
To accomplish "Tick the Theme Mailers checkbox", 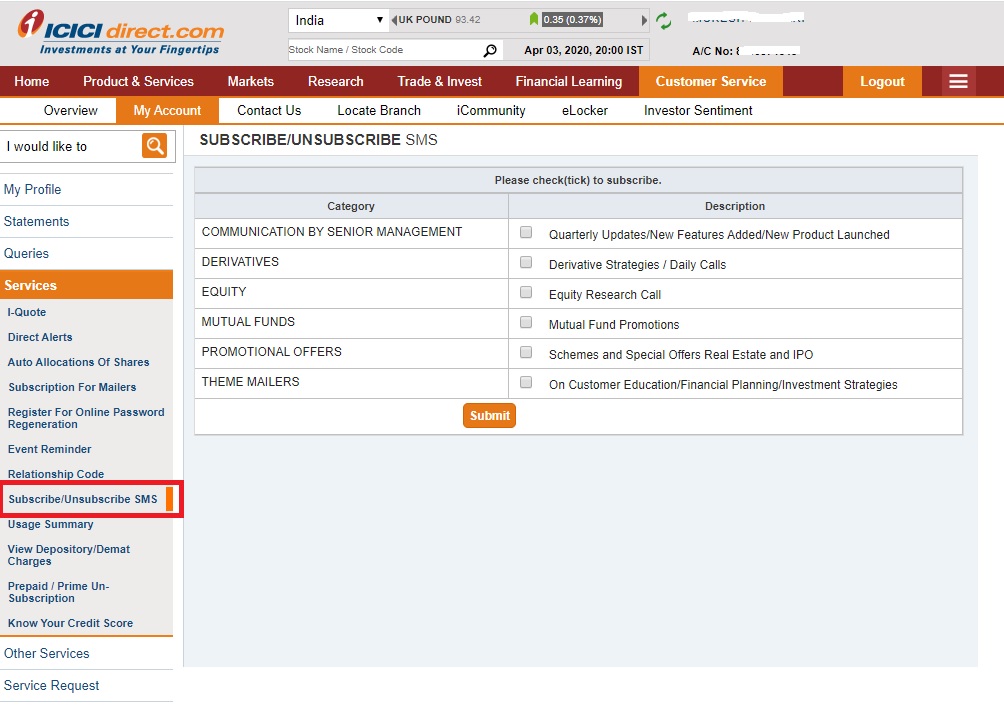I will coord(526,382).
